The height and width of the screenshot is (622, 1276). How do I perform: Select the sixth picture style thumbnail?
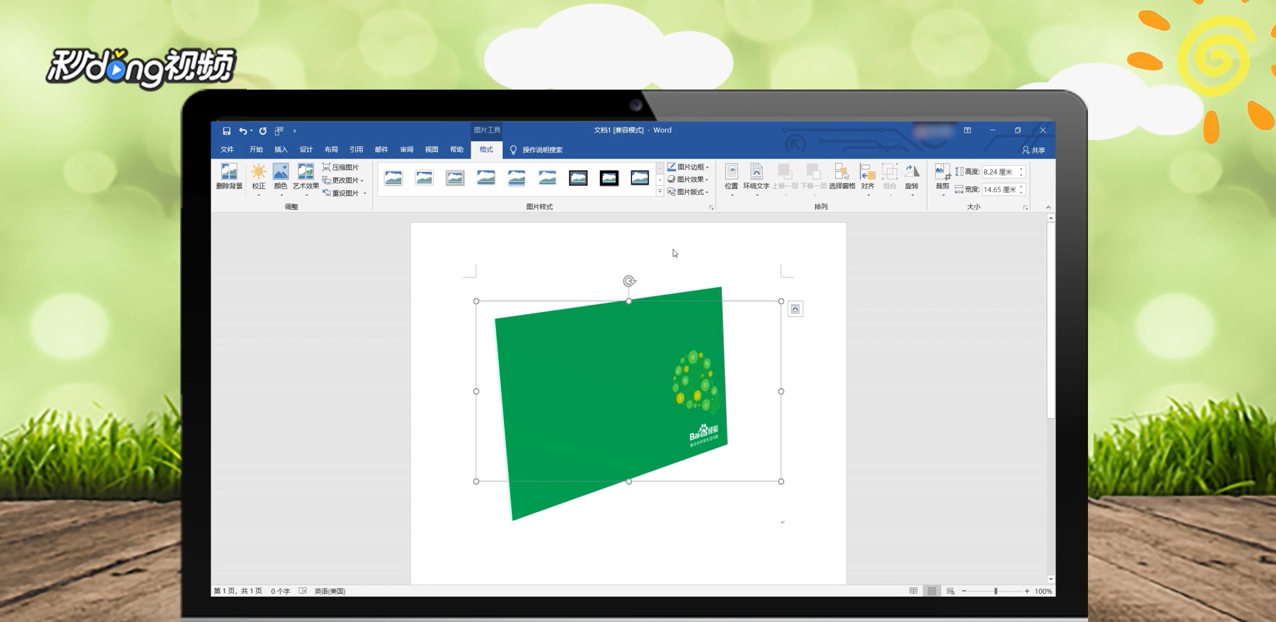[547, 178]
